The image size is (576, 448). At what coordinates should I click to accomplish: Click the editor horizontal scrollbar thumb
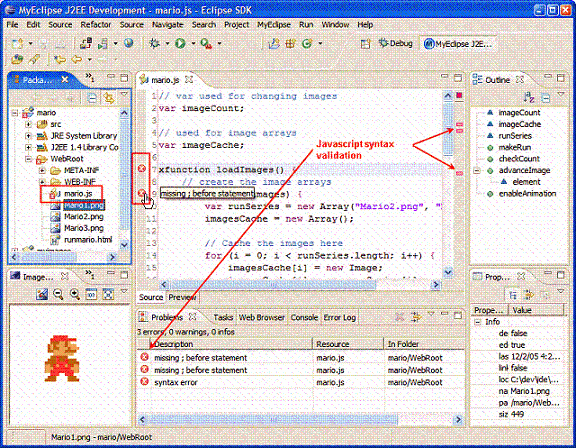[x=273, y=285]
